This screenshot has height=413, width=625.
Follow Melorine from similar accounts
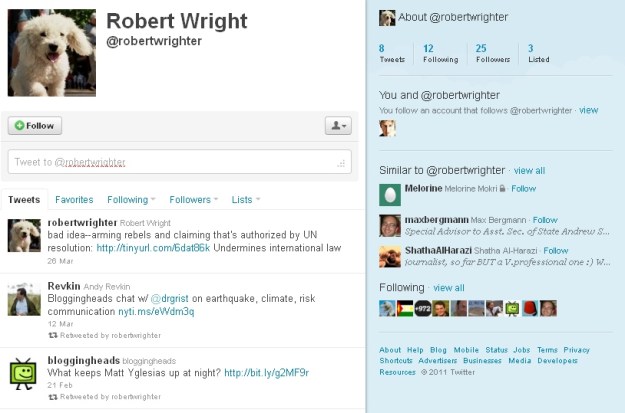(x=523, y=189)
